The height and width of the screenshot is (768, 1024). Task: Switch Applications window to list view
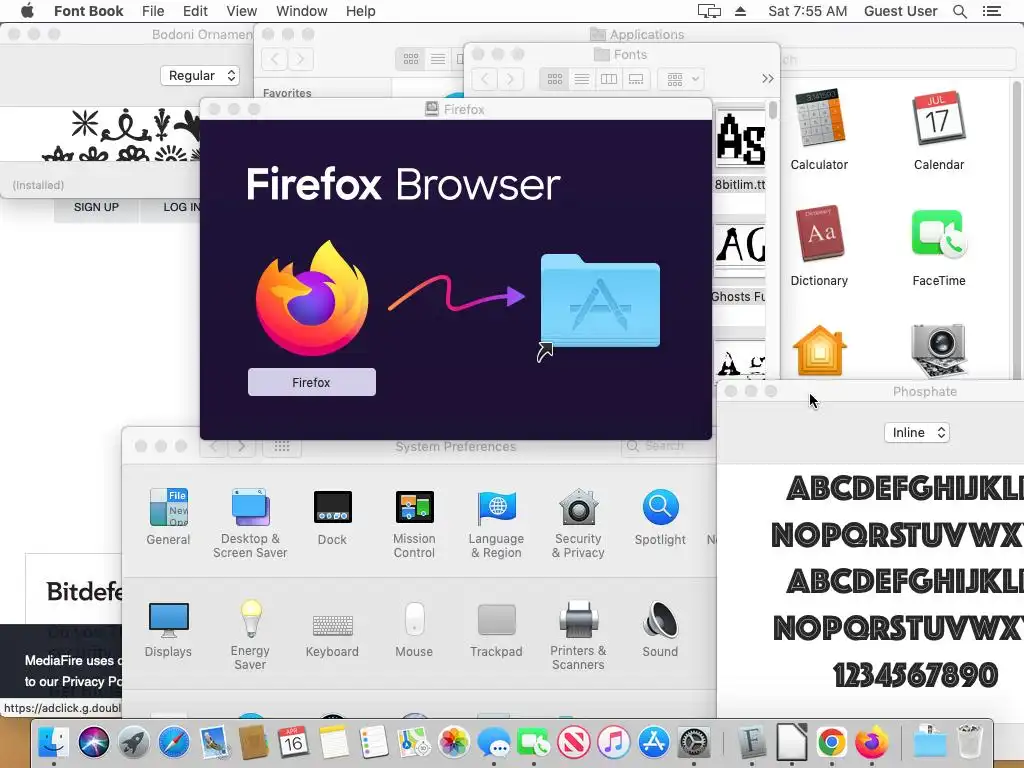click(438, 59)
